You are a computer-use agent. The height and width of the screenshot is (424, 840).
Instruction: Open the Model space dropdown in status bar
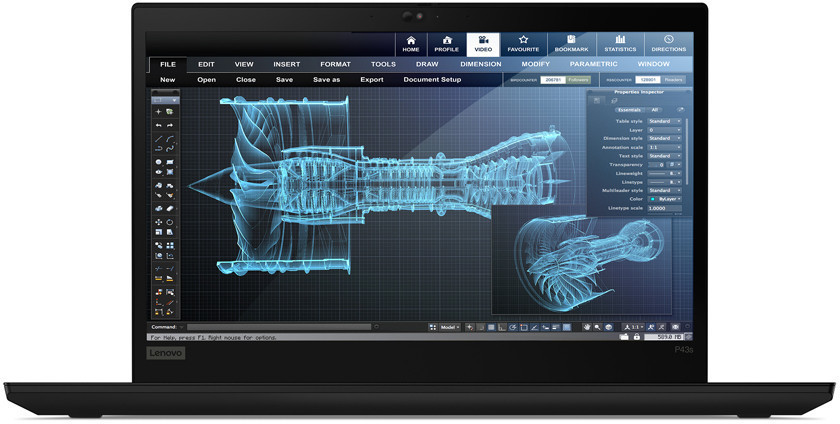pos(449,327)
